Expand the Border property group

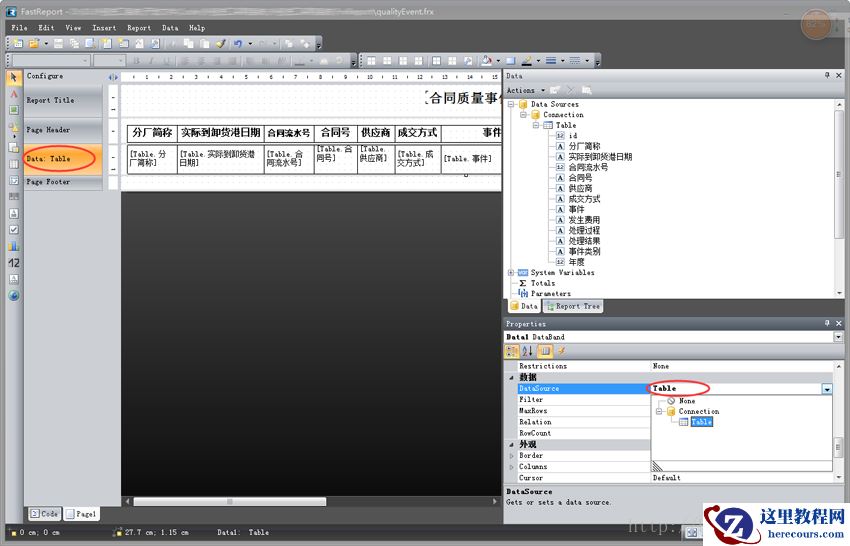point(511,456)
